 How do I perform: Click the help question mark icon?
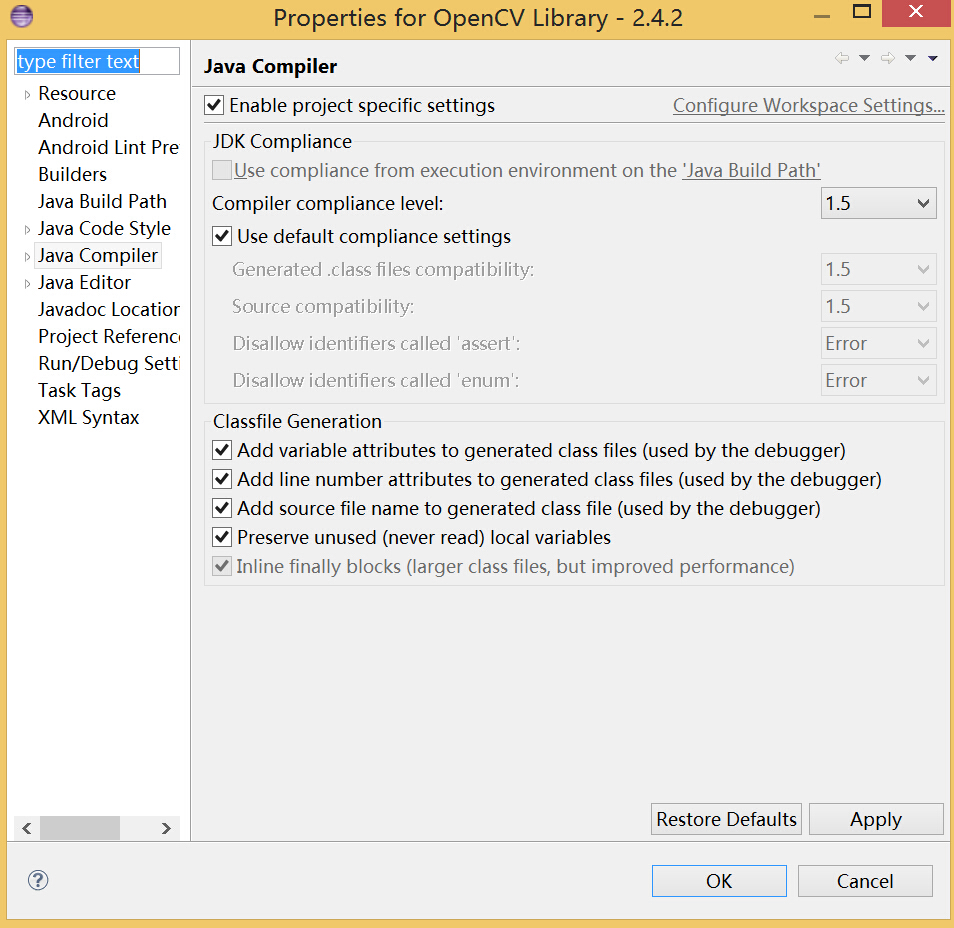click(x=38, y=880)
